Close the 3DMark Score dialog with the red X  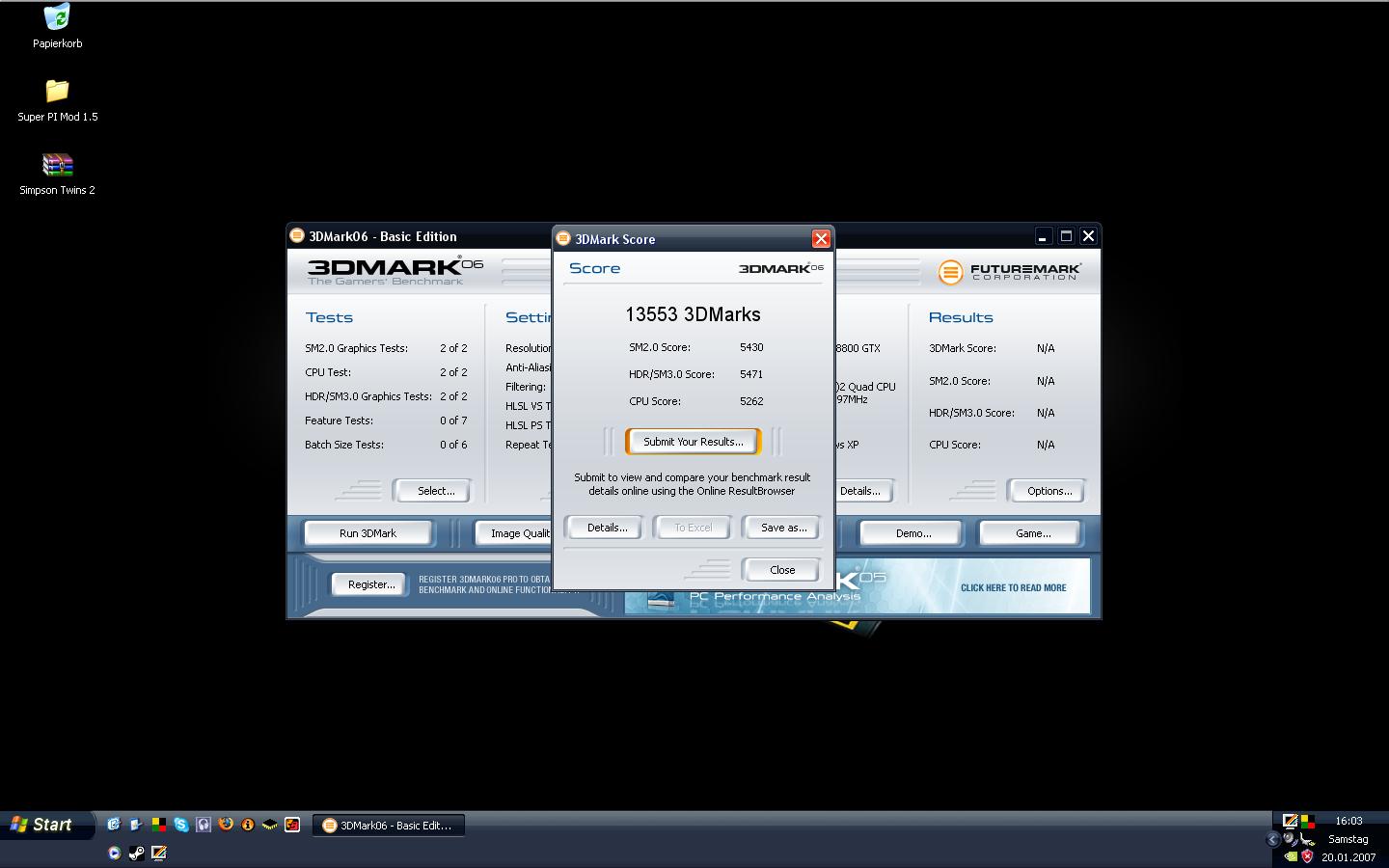pos(821,238)
